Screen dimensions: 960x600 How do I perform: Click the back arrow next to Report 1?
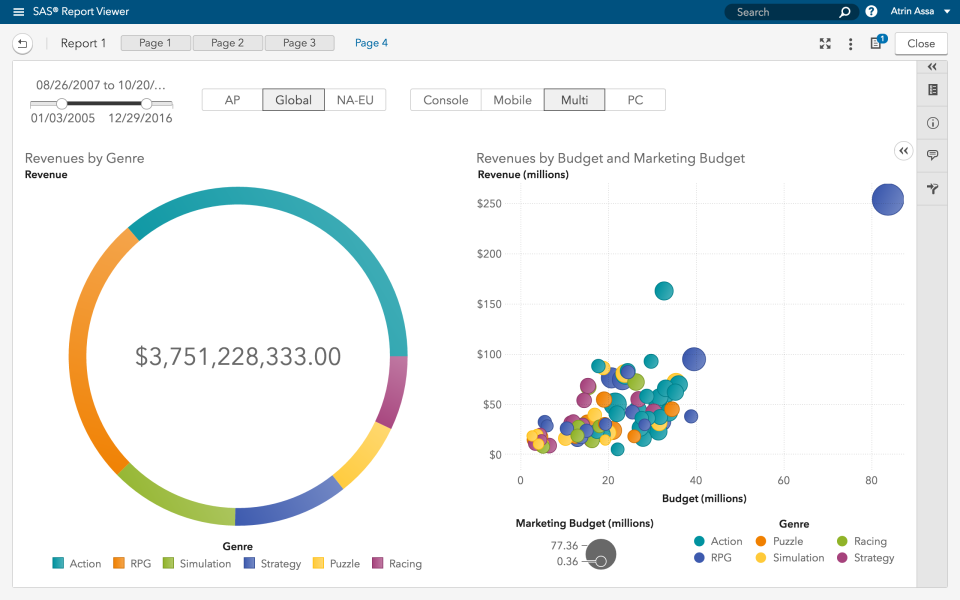(x=21, y=43)
